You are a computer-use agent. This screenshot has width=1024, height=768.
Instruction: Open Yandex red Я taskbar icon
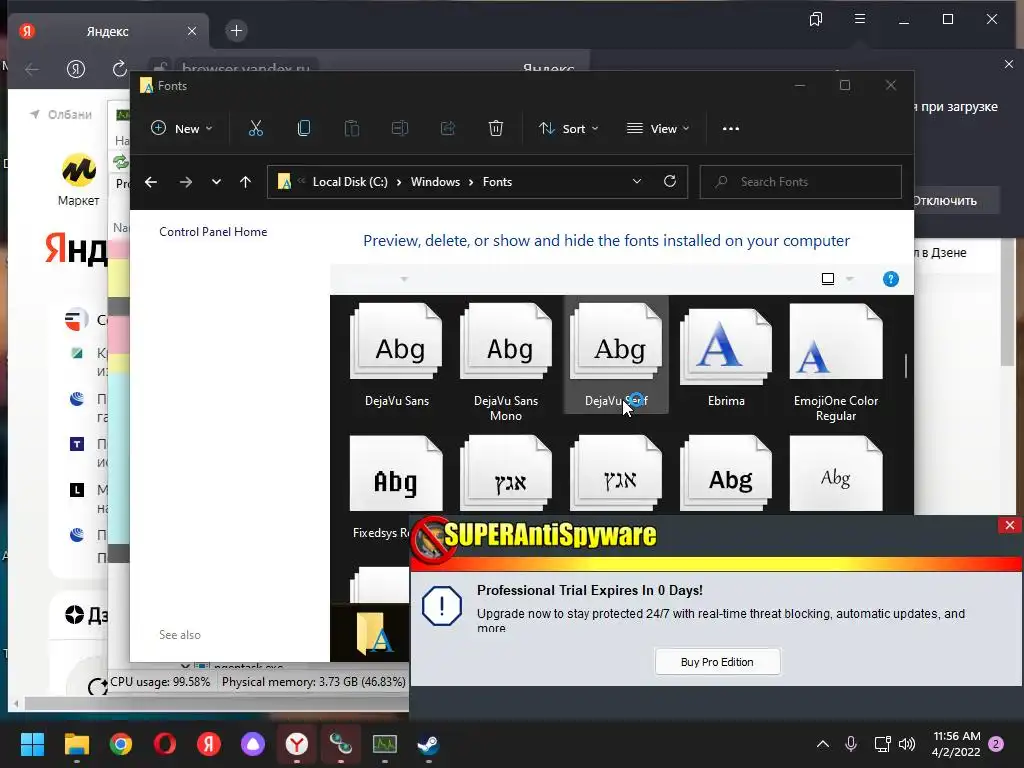[x=209, y=744]
